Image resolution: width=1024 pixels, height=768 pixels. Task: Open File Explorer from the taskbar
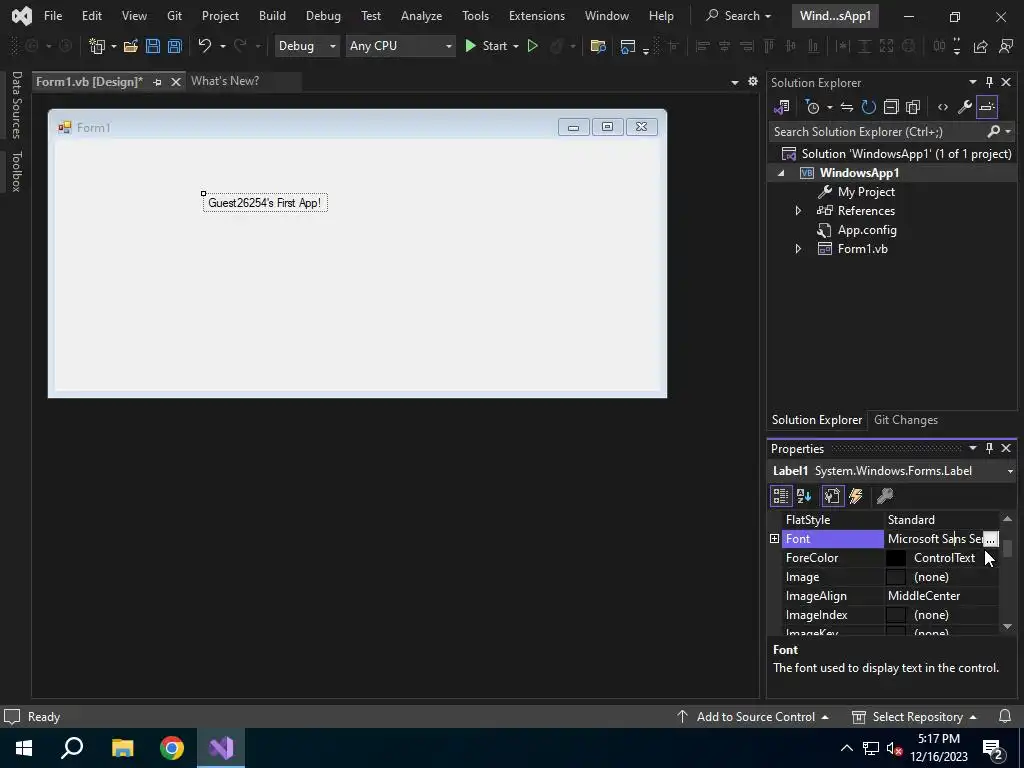tap(122, 748)
